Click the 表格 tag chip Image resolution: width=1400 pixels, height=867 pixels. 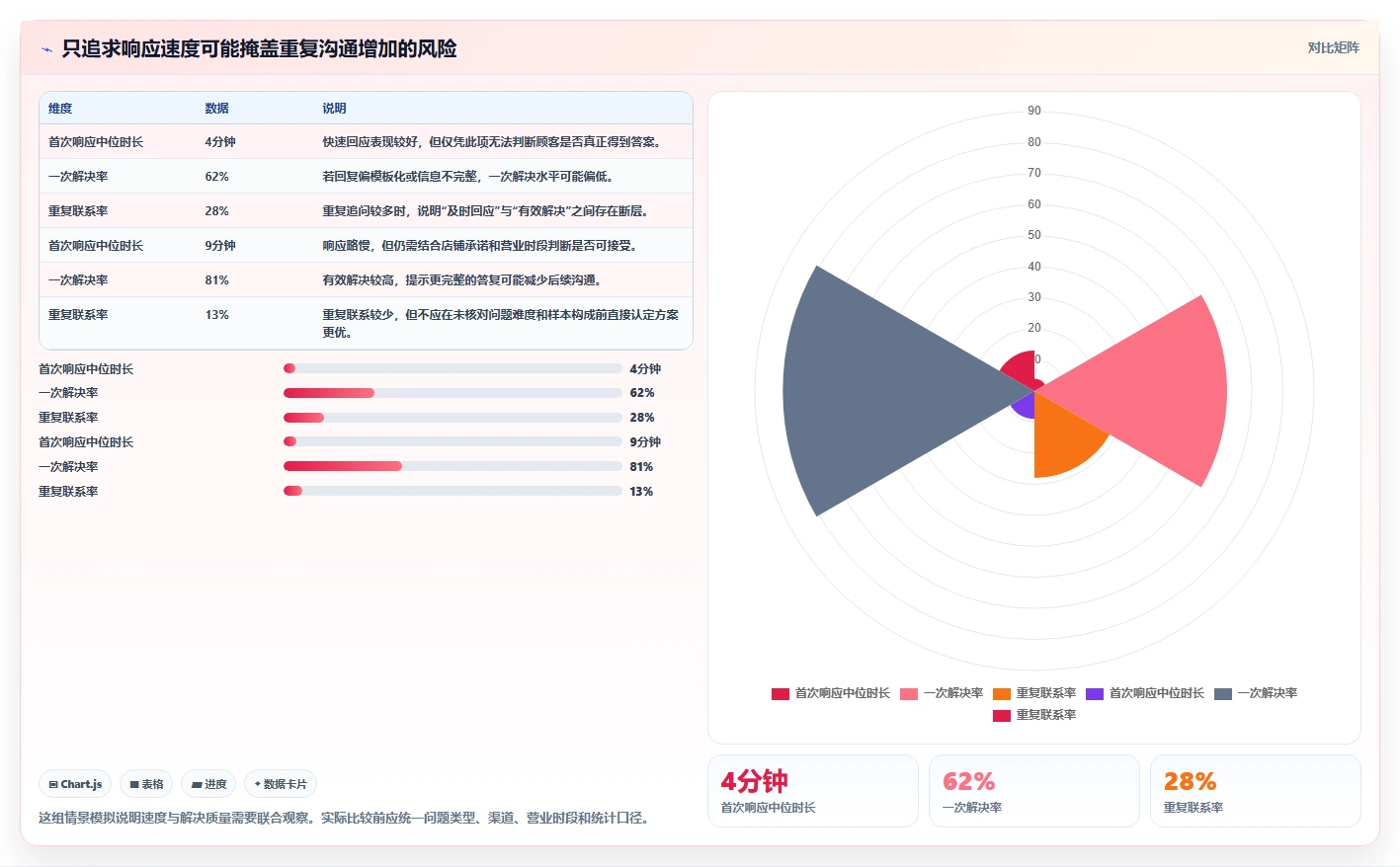[146, 784]
